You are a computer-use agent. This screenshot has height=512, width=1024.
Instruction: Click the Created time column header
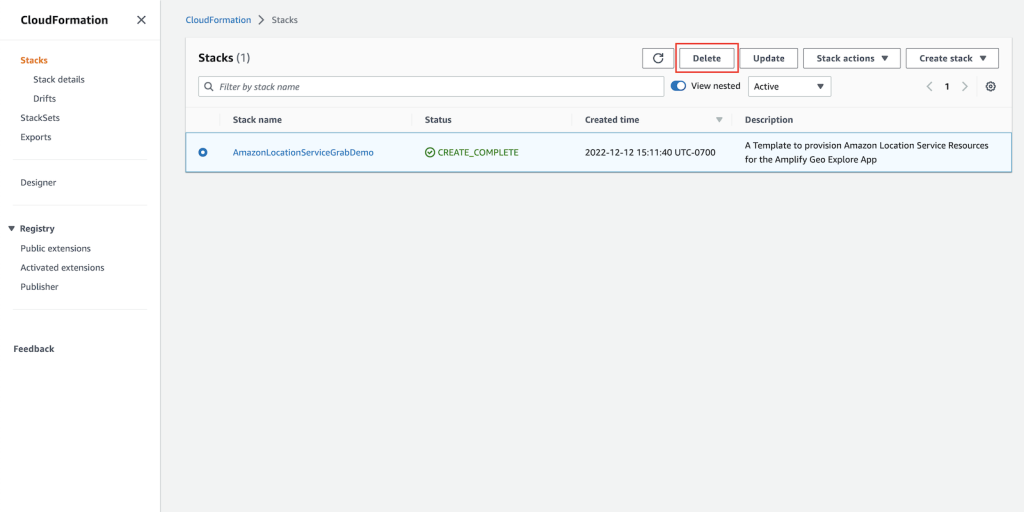612,120
